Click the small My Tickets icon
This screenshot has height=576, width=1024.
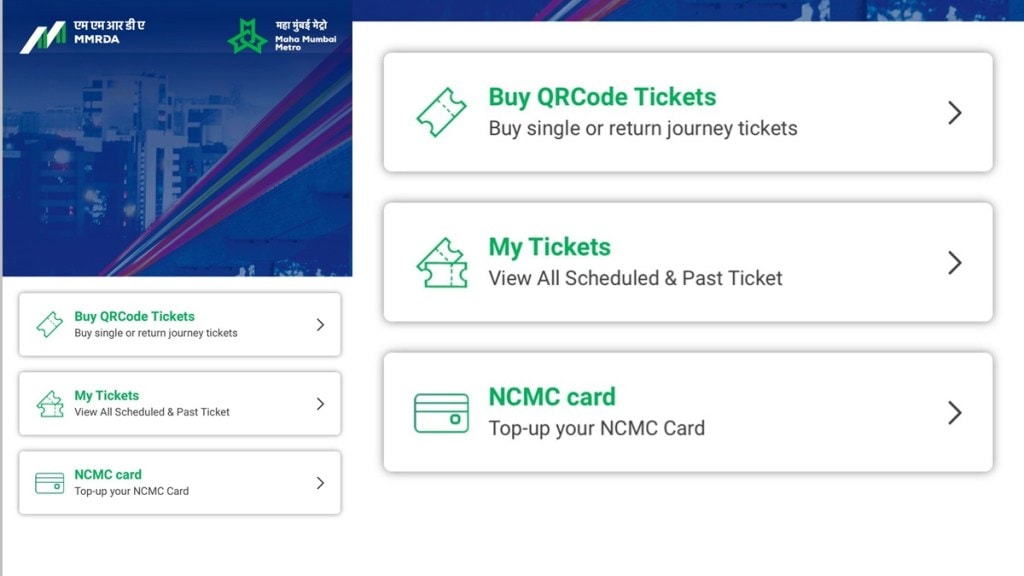[x=49, y=404]
